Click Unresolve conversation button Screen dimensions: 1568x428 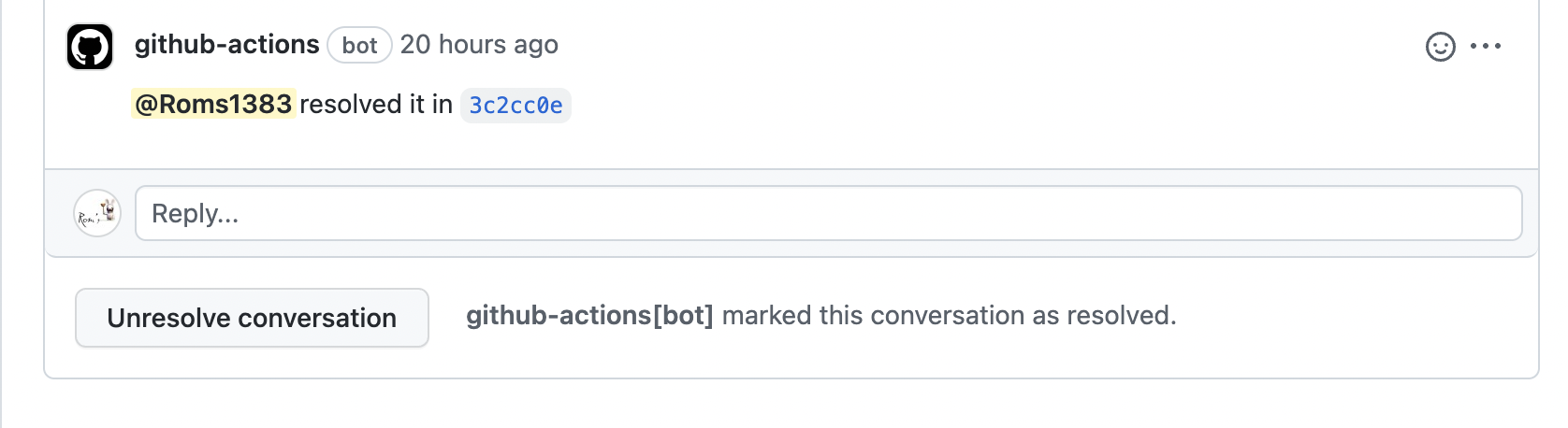[x=252, y=318]
